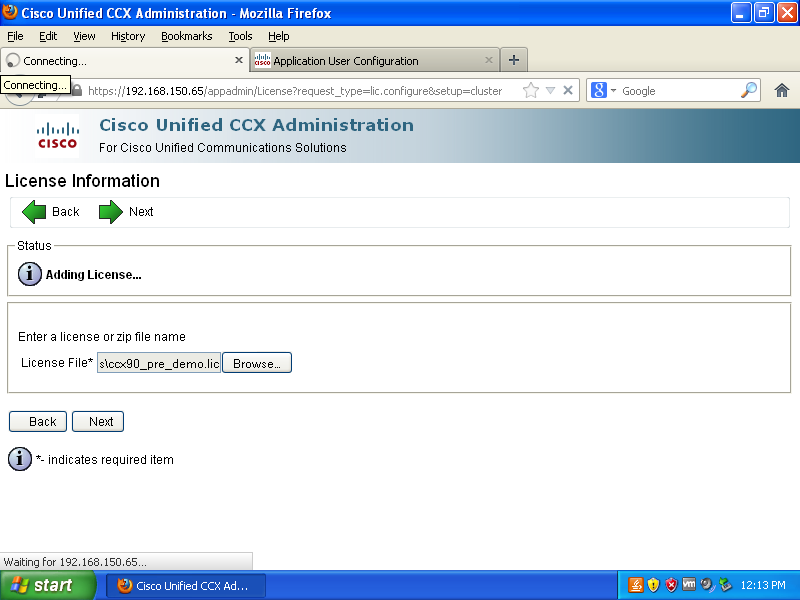Click the bottom Back button
800x600 pixels.
coord(38,421)
